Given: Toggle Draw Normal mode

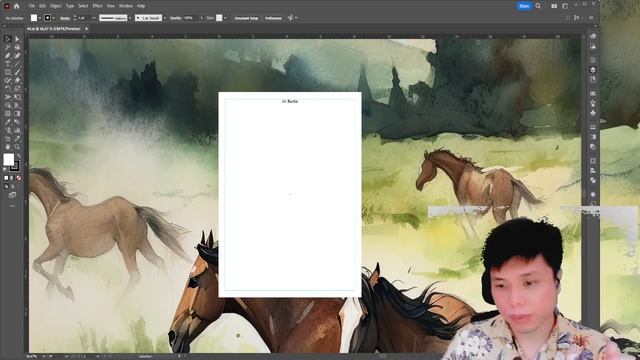Looking at the screenshot, I should [6, 186].
